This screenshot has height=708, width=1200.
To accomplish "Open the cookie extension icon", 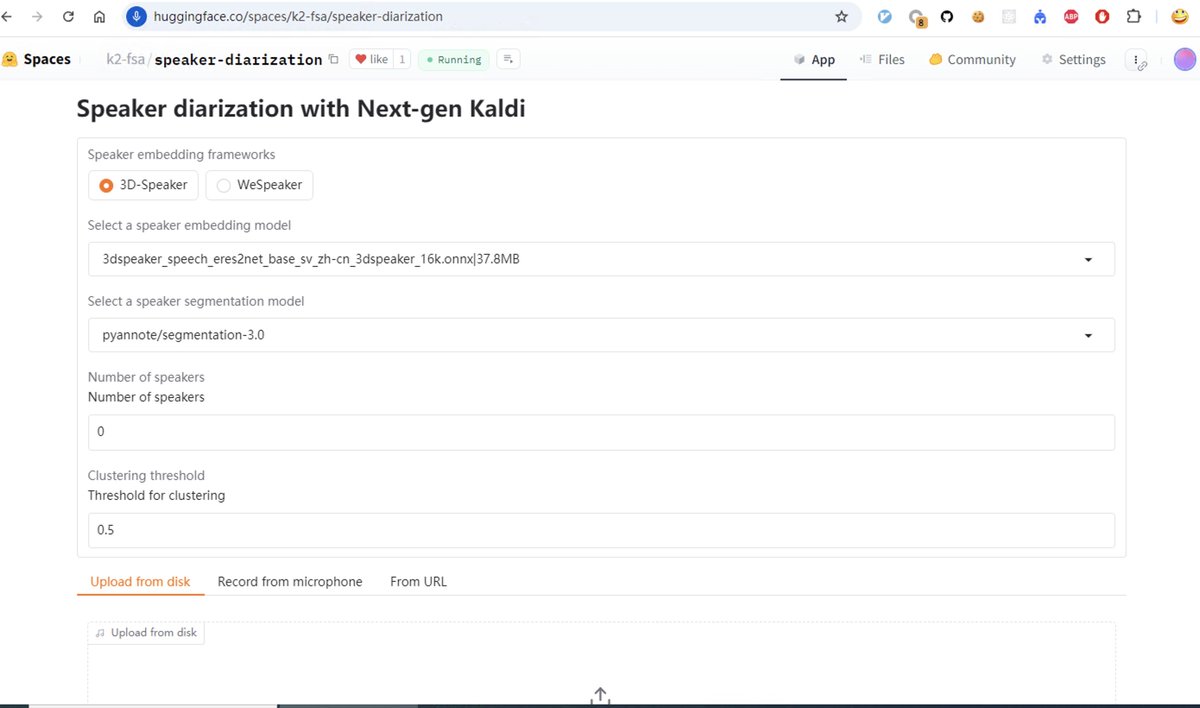I will click(x=979, y=17).
